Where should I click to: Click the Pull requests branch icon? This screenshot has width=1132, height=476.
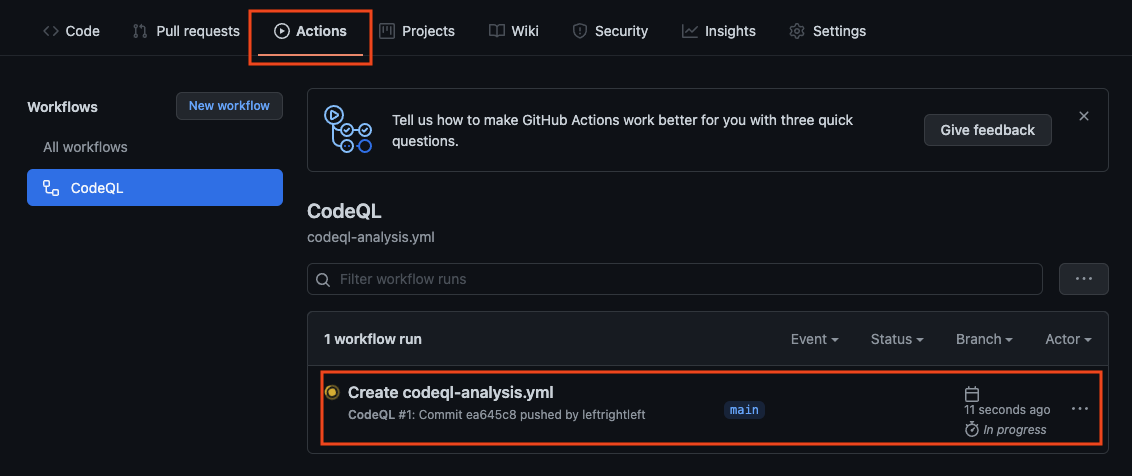pos(140,31)
